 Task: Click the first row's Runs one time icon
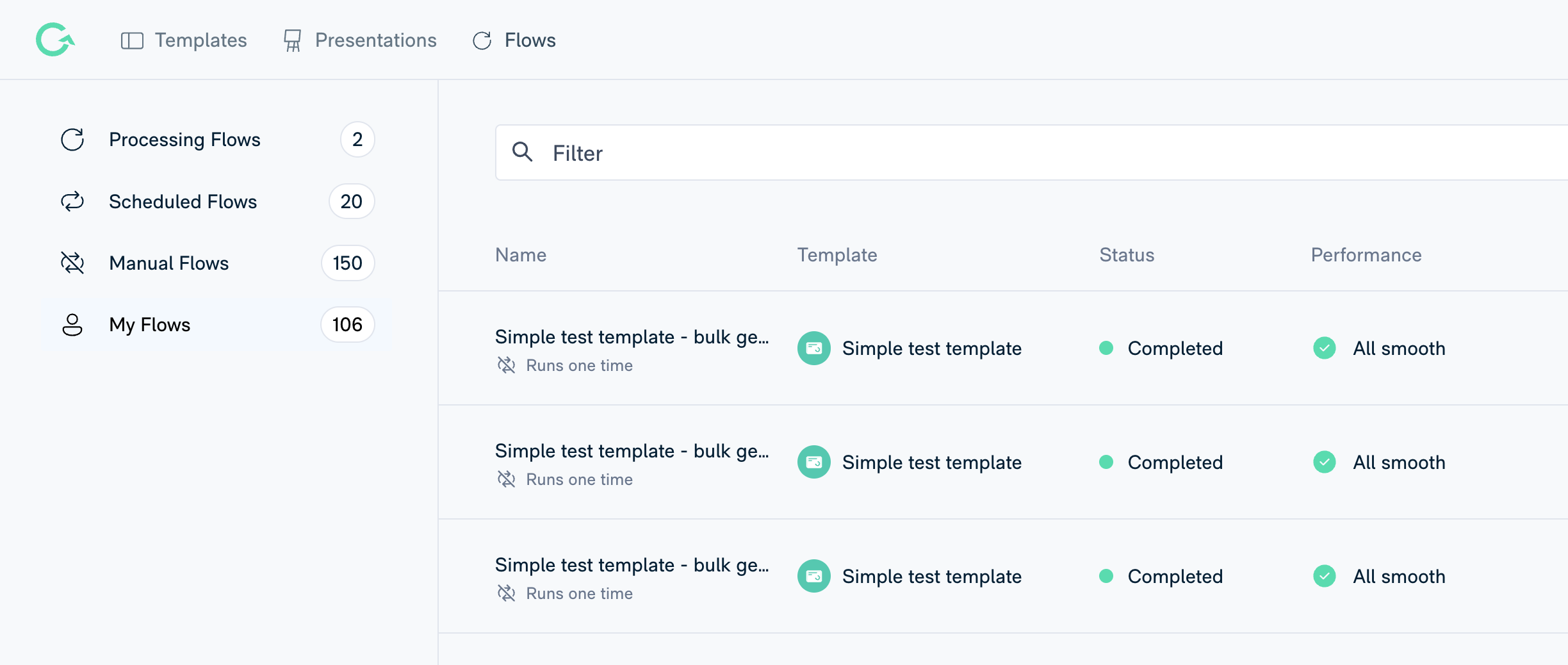506,365
